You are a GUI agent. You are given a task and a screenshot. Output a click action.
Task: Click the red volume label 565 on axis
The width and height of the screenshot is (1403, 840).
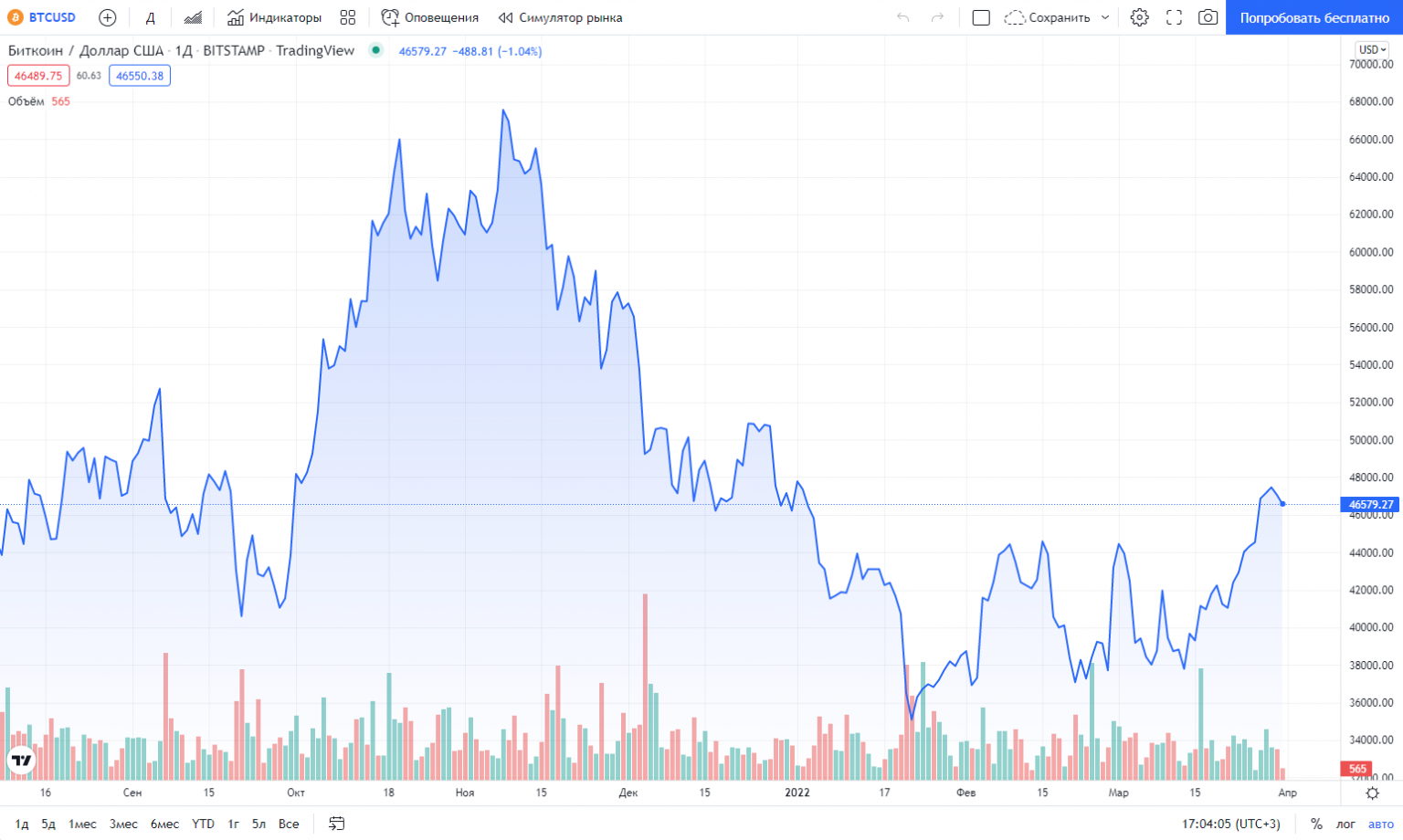coord(1357,769)
